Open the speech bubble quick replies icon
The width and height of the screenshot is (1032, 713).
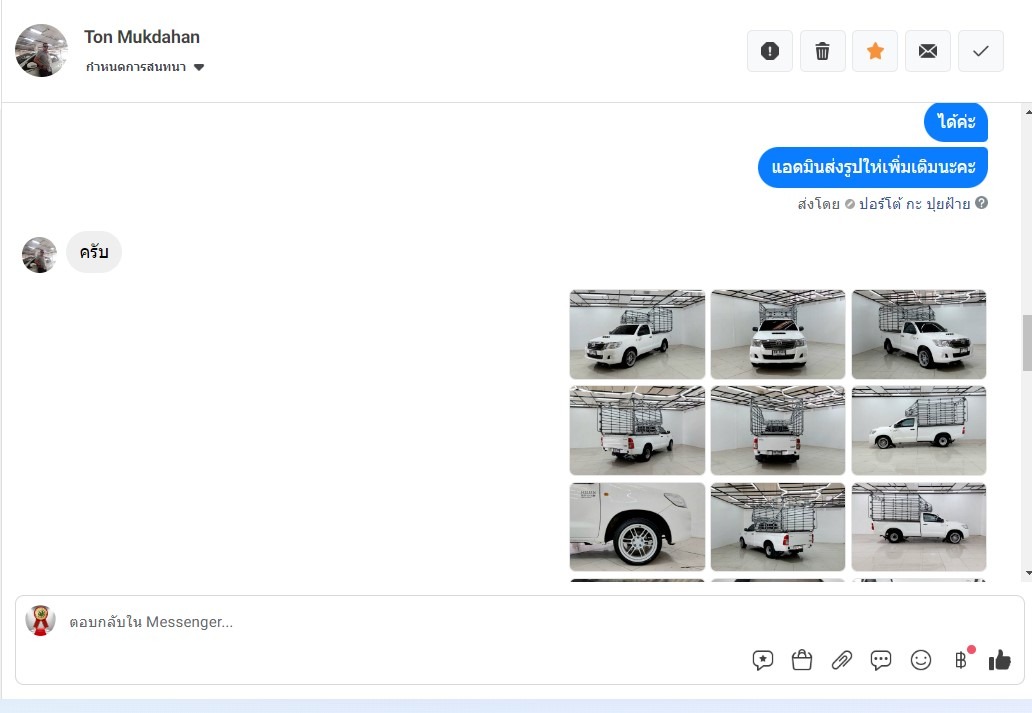click(881, 660)
